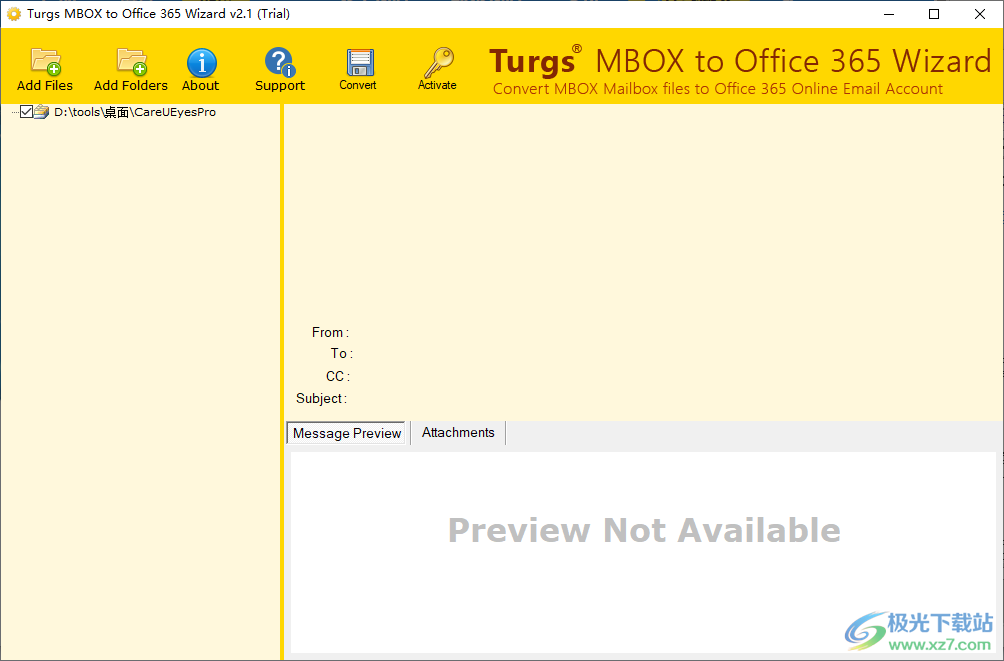Viewport: 1004px width, 661px height.
Task: Click the Preview Not Available area
Action: click(644, 530)
